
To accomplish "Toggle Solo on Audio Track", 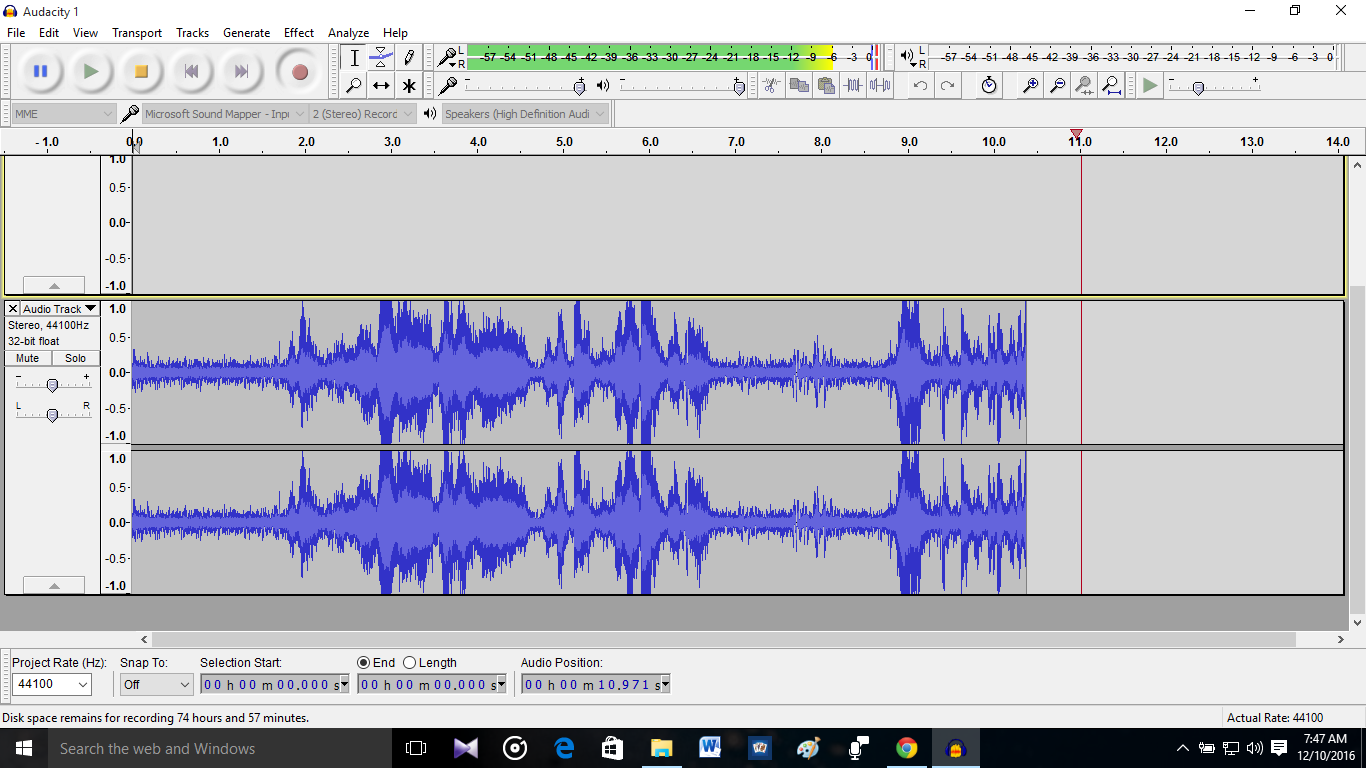I will pyautogui.click(x=76, y=358).
